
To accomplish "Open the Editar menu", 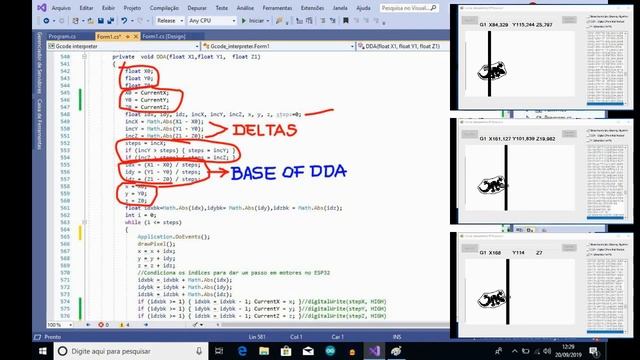I will 86,8.
